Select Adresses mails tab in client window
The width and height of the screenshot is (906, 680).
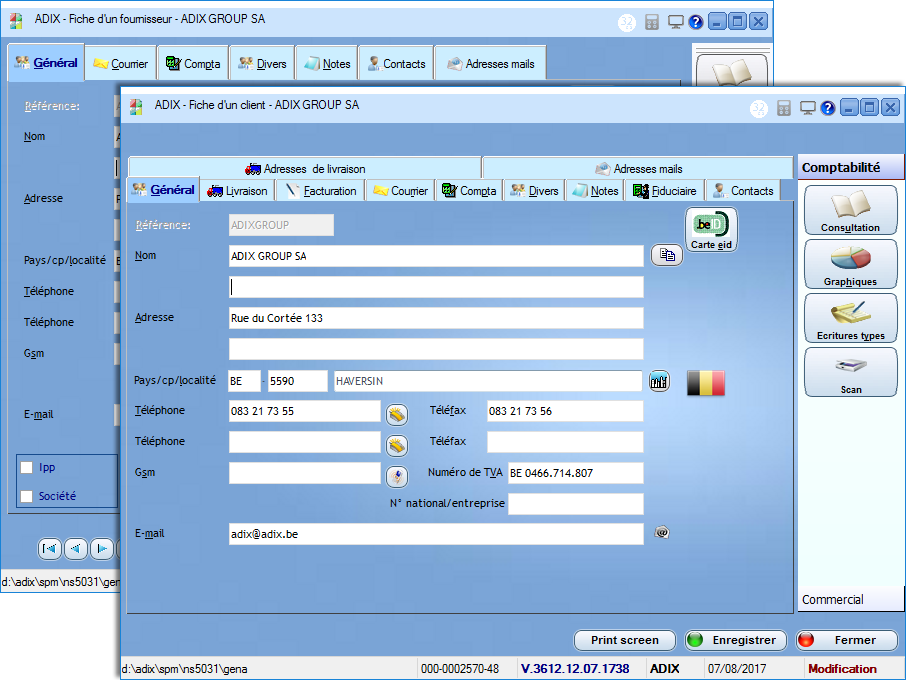coord(638,169)
